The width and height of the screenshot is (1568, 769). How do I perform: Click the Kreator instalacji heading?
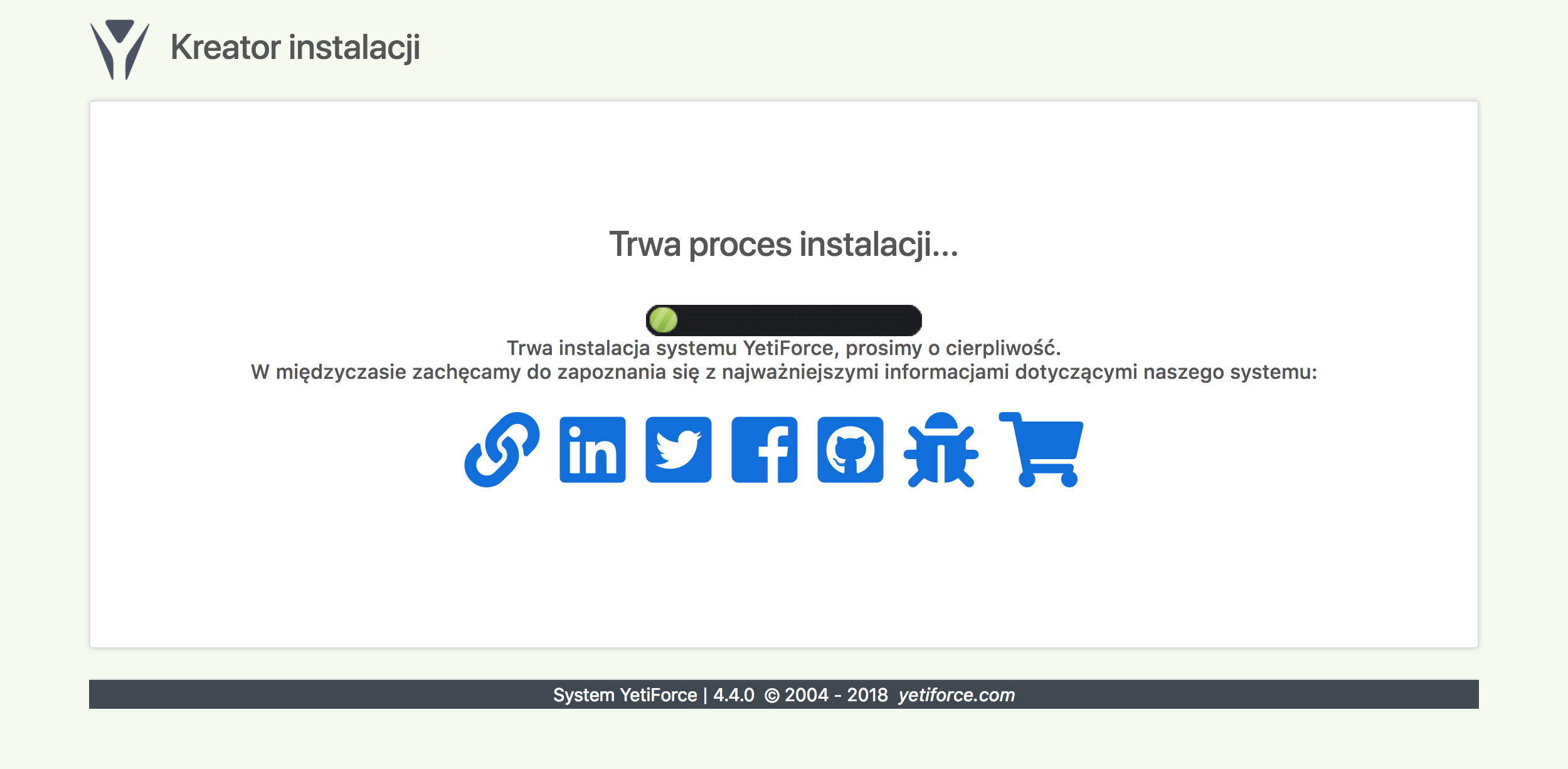click(295, 48)
